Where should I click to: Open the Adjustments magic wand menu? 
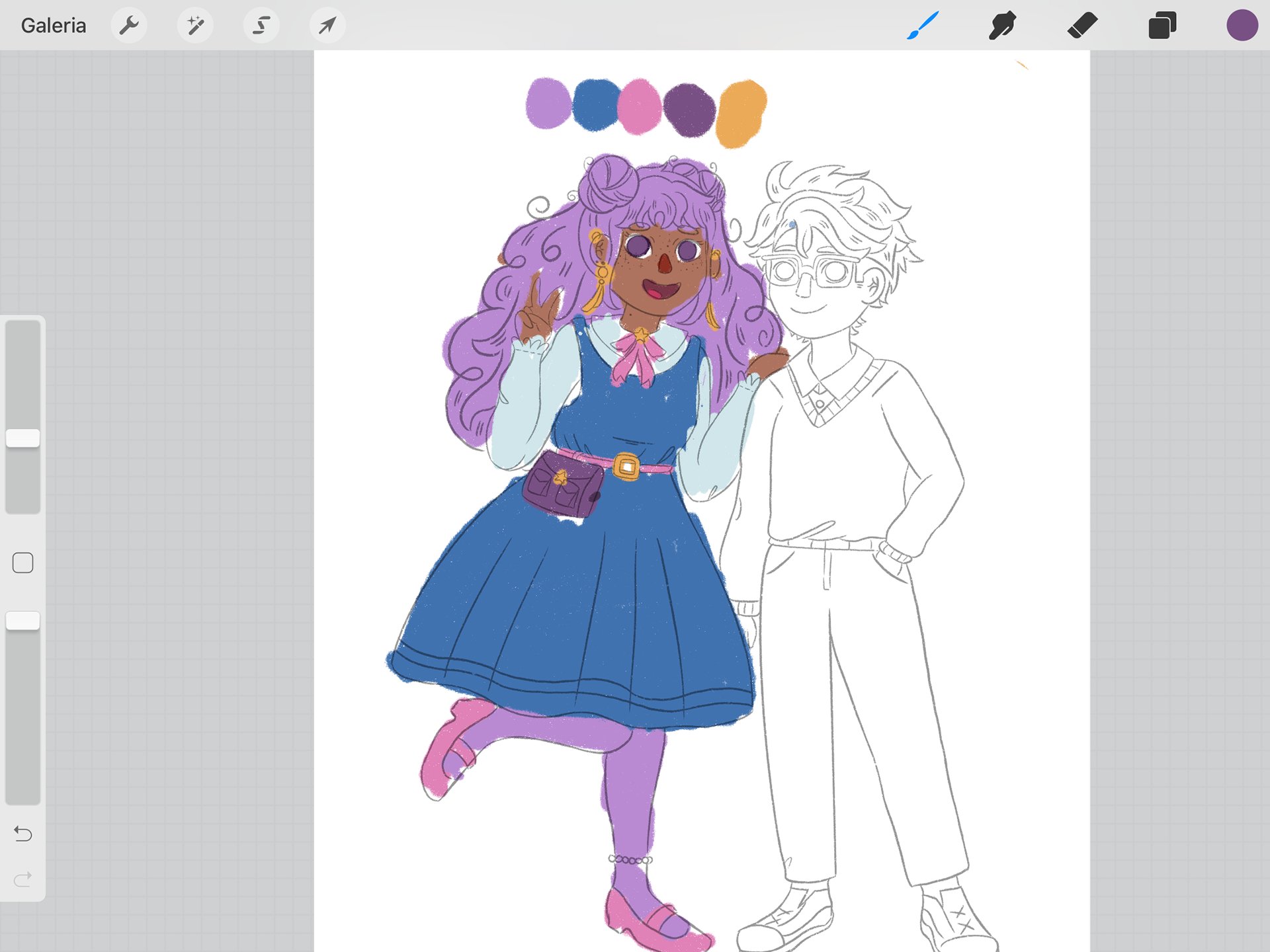[x=195, y=26]
